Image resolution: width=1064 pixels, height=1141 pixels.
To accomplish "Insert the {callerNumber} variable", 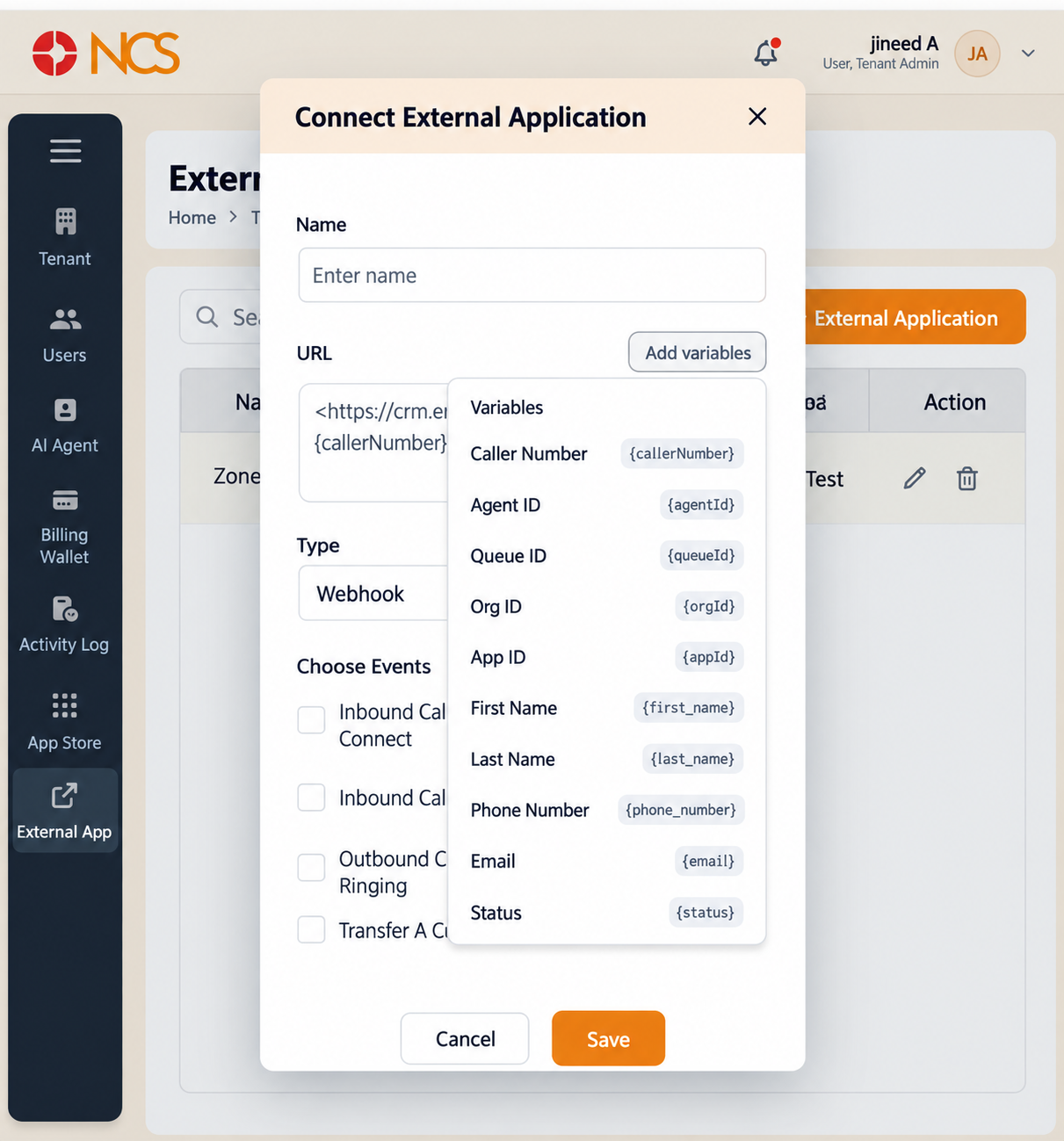I will pos(682,453).
